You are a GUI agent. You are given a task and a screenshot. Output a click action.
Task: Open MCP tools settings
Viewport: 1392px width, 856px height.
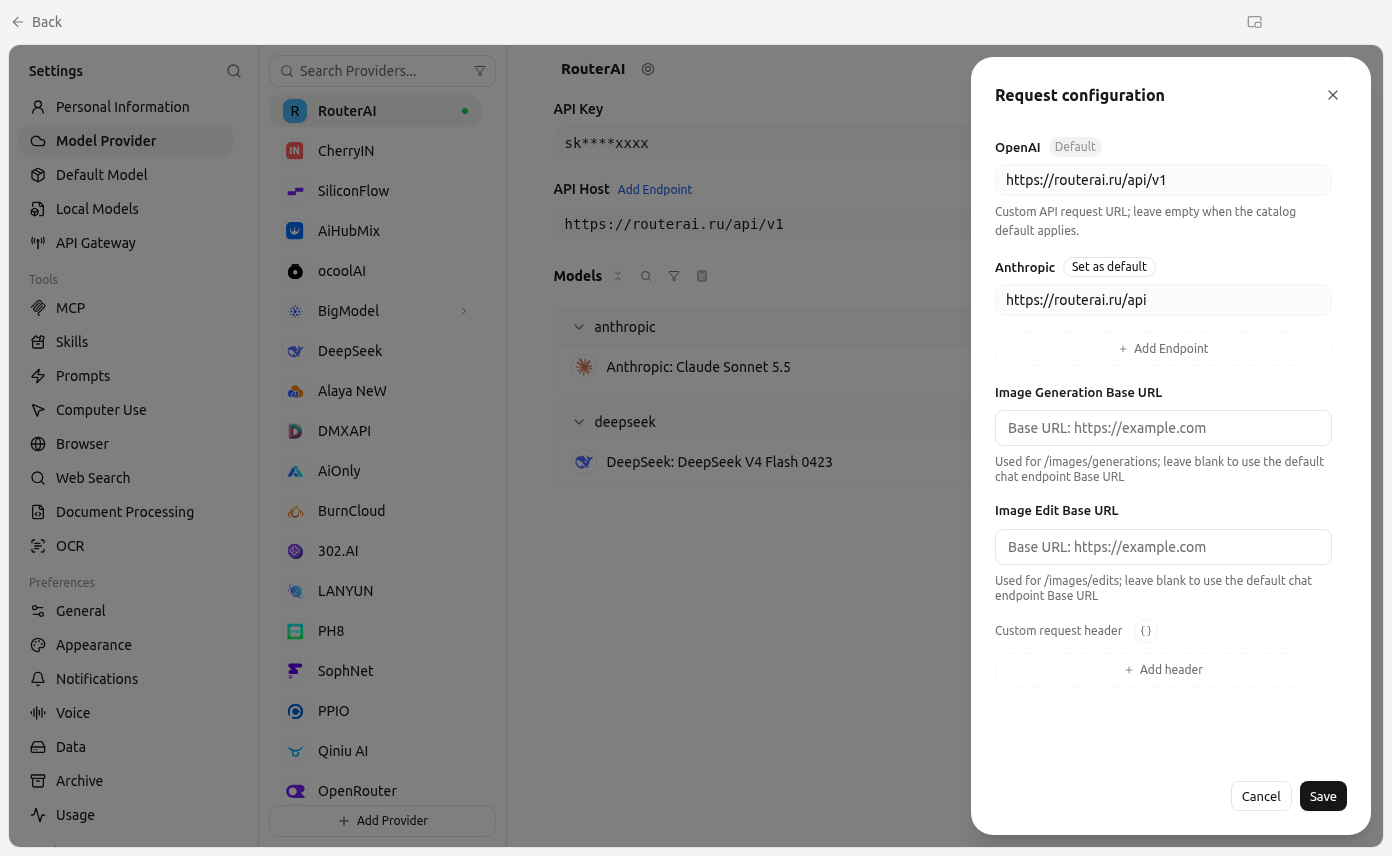click(x=126, y=308)
